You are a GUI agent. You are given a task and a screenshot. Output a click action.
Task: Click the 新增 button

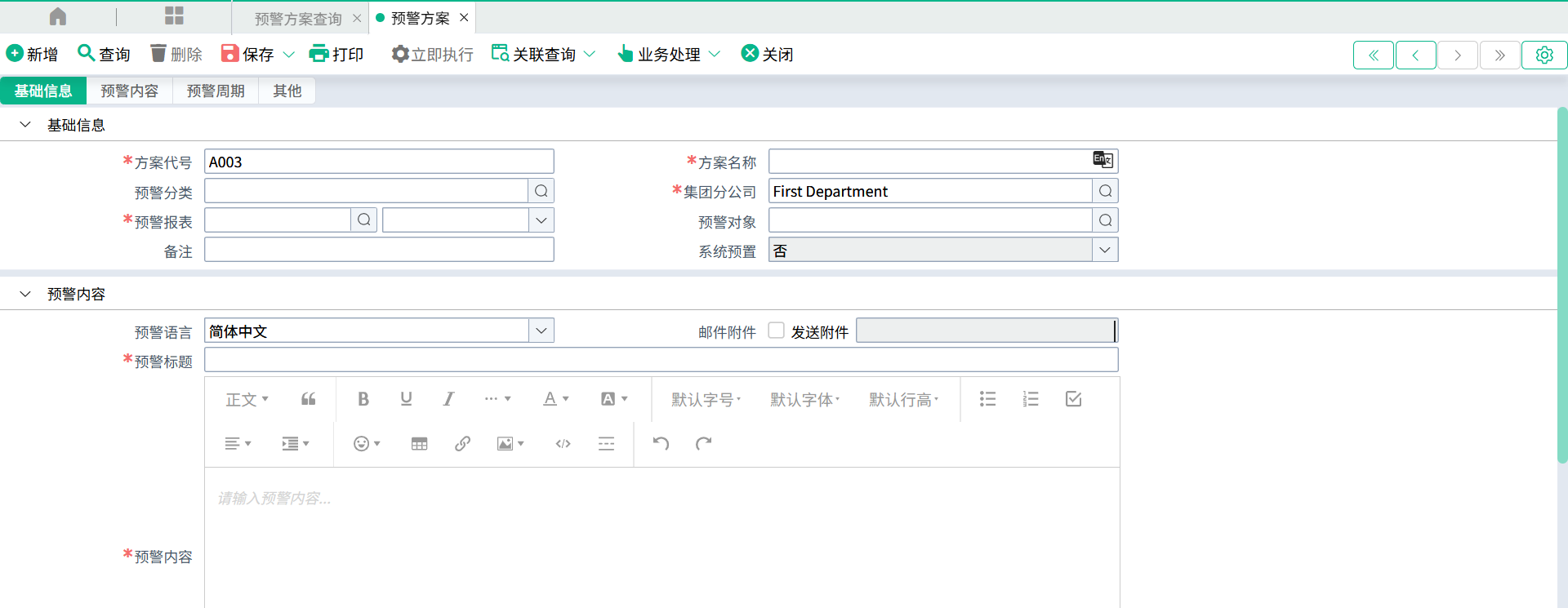[x=33, y=54]
